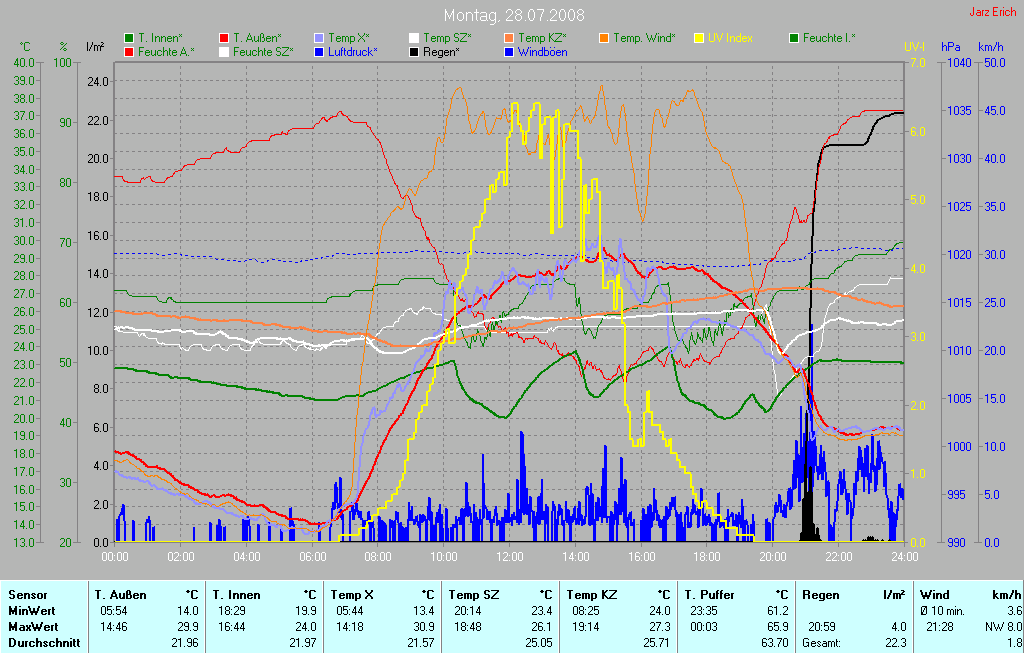Click the T. Außen column header
Screen dimensions: 1024x653
(121, 596)
